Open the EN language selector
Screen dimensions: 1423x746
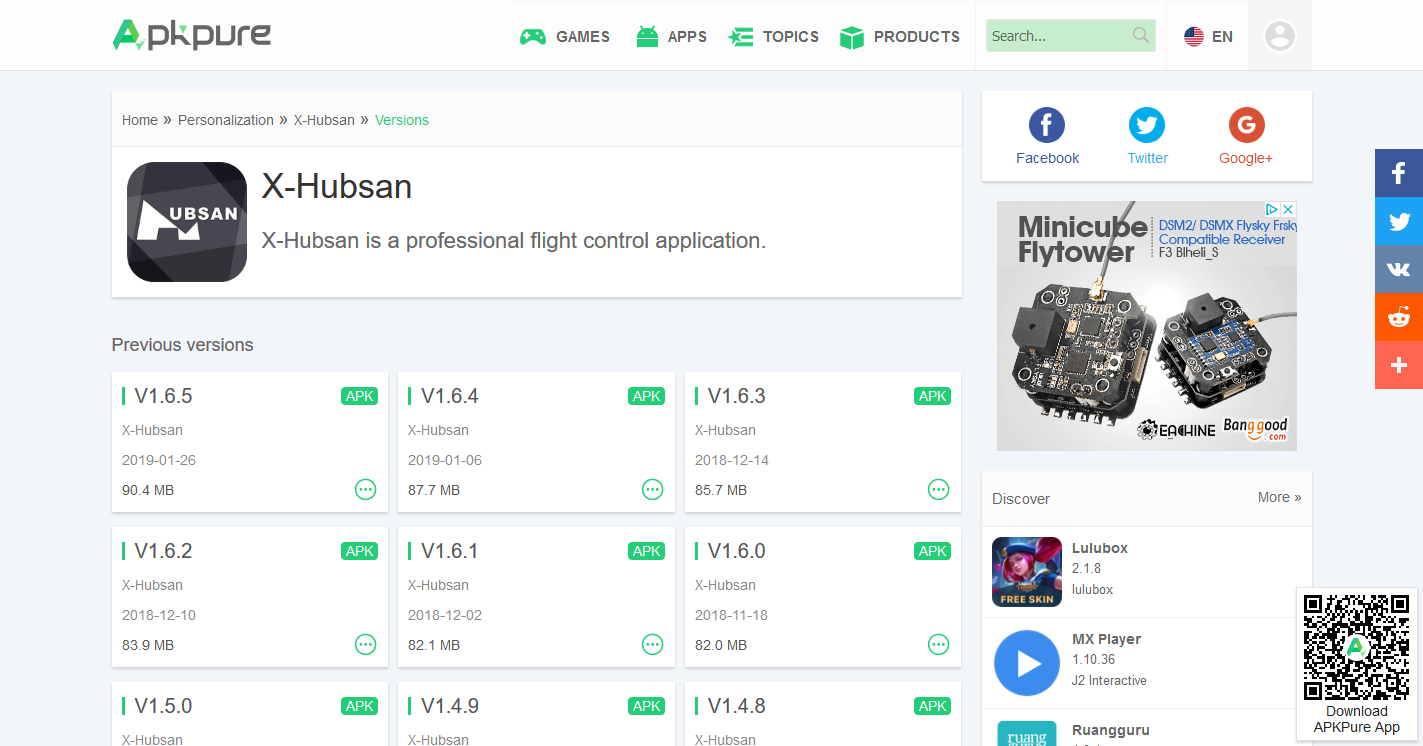click(x=1208, y=37)
